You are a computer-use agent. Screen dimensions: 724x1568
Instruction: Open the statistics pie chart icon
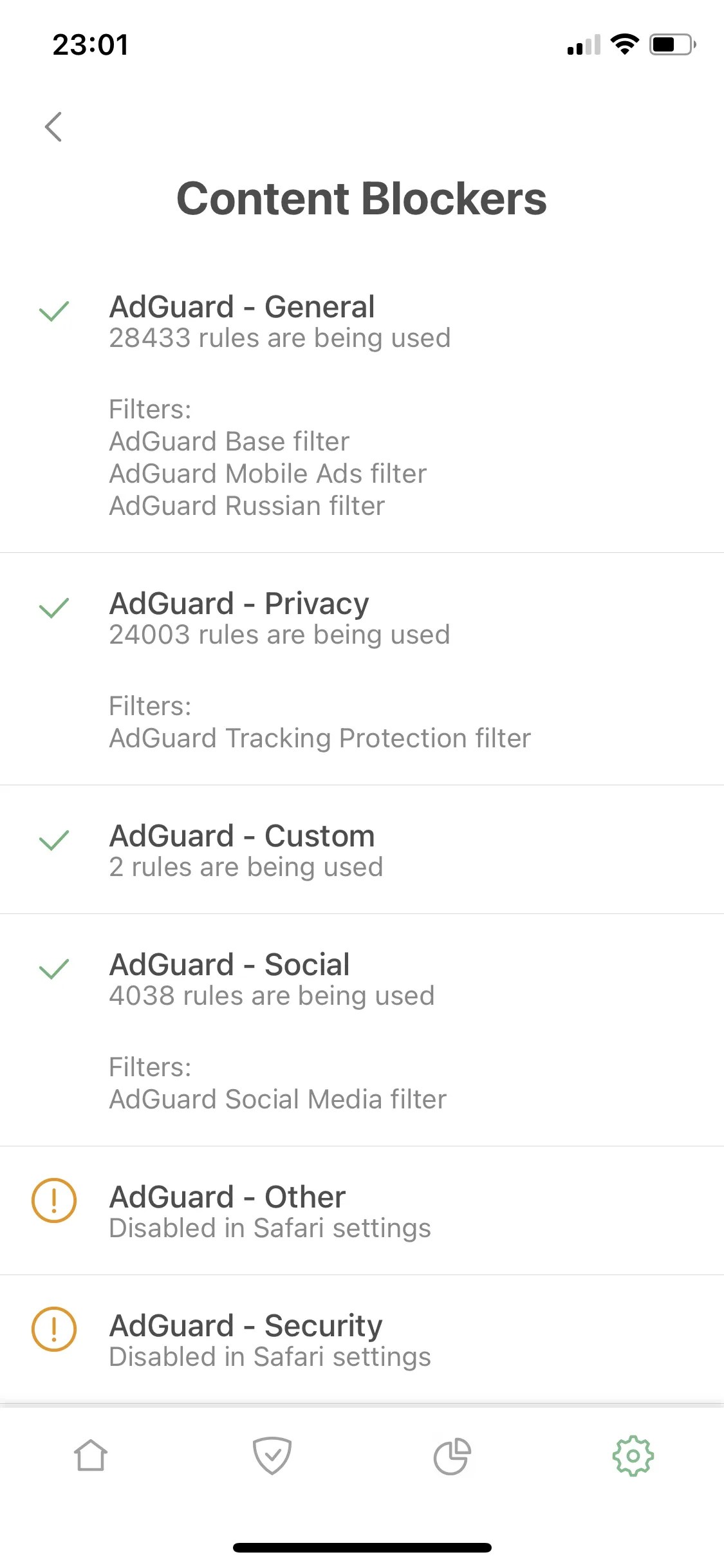452,1453
